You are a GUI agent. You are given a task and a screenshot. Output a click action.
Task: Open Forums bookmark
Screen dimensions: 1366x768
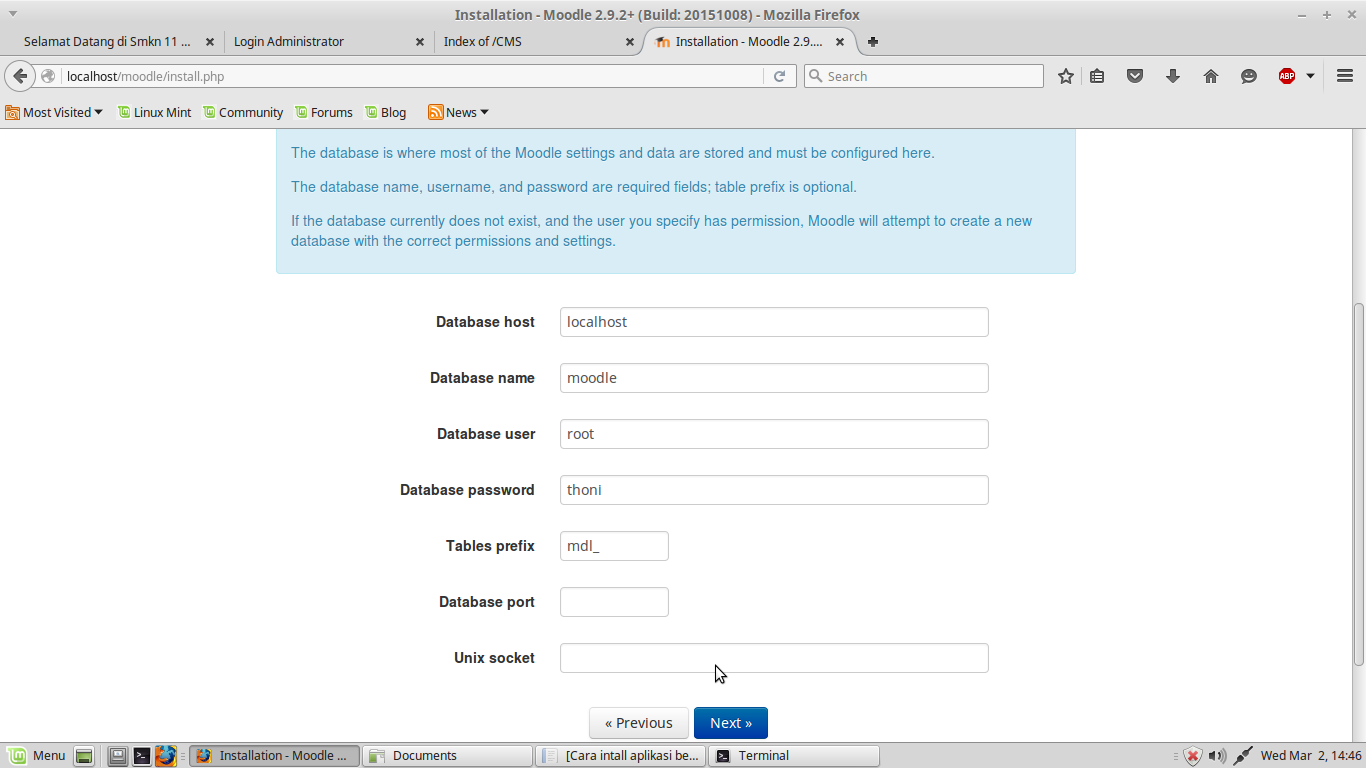pyautogui.click(x=324, y=112)
